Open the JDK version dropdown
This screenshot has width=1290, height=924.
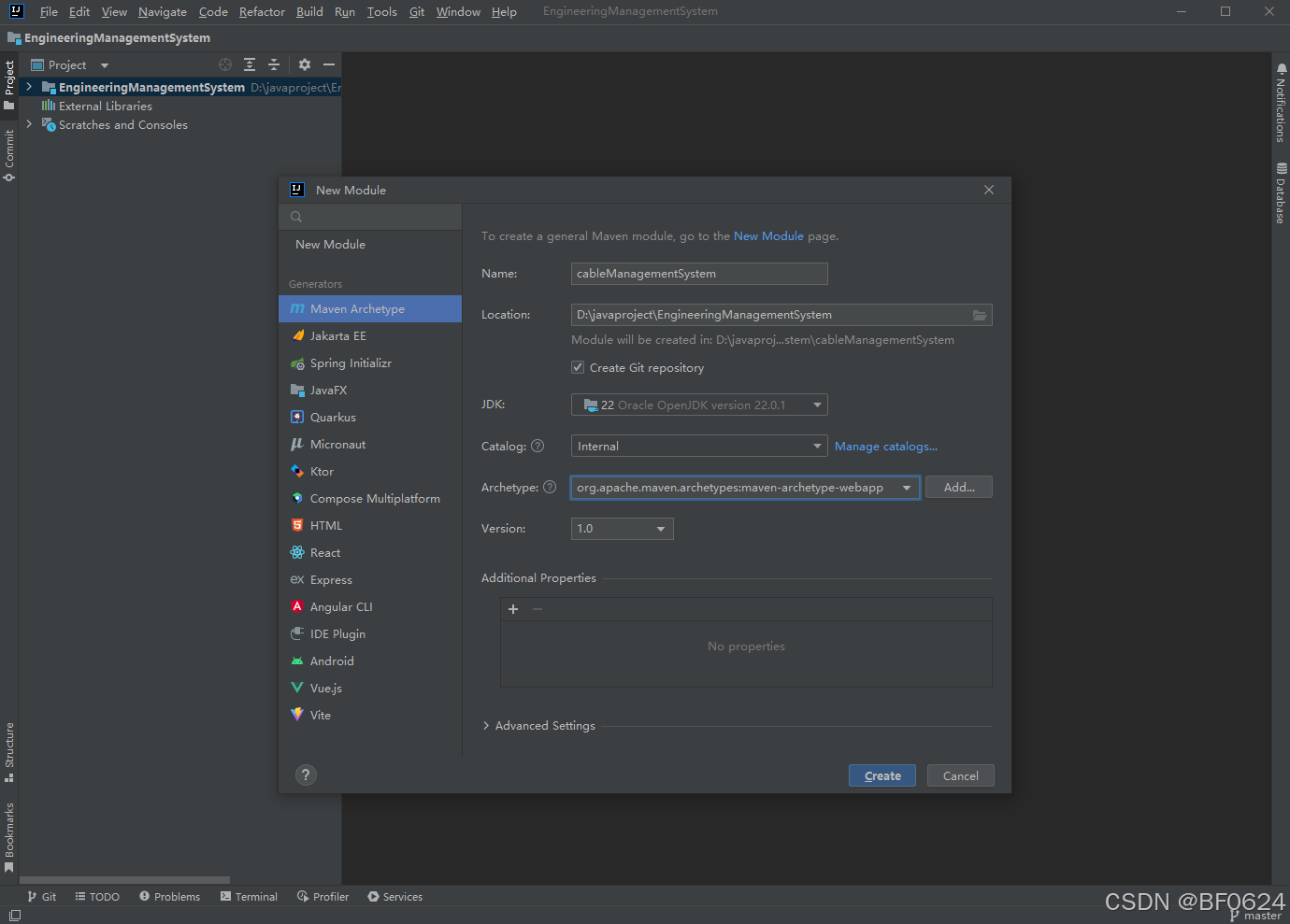point(699,405)
